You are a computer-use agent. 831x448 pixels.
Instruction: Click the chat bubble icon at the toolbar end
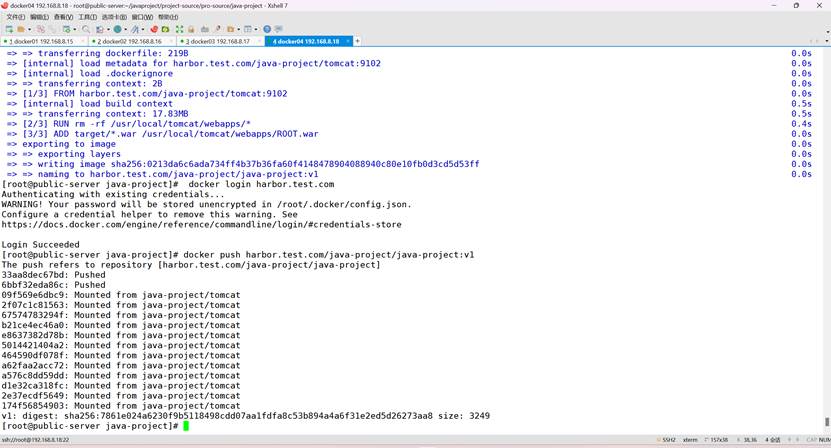(x=278, y=29)
